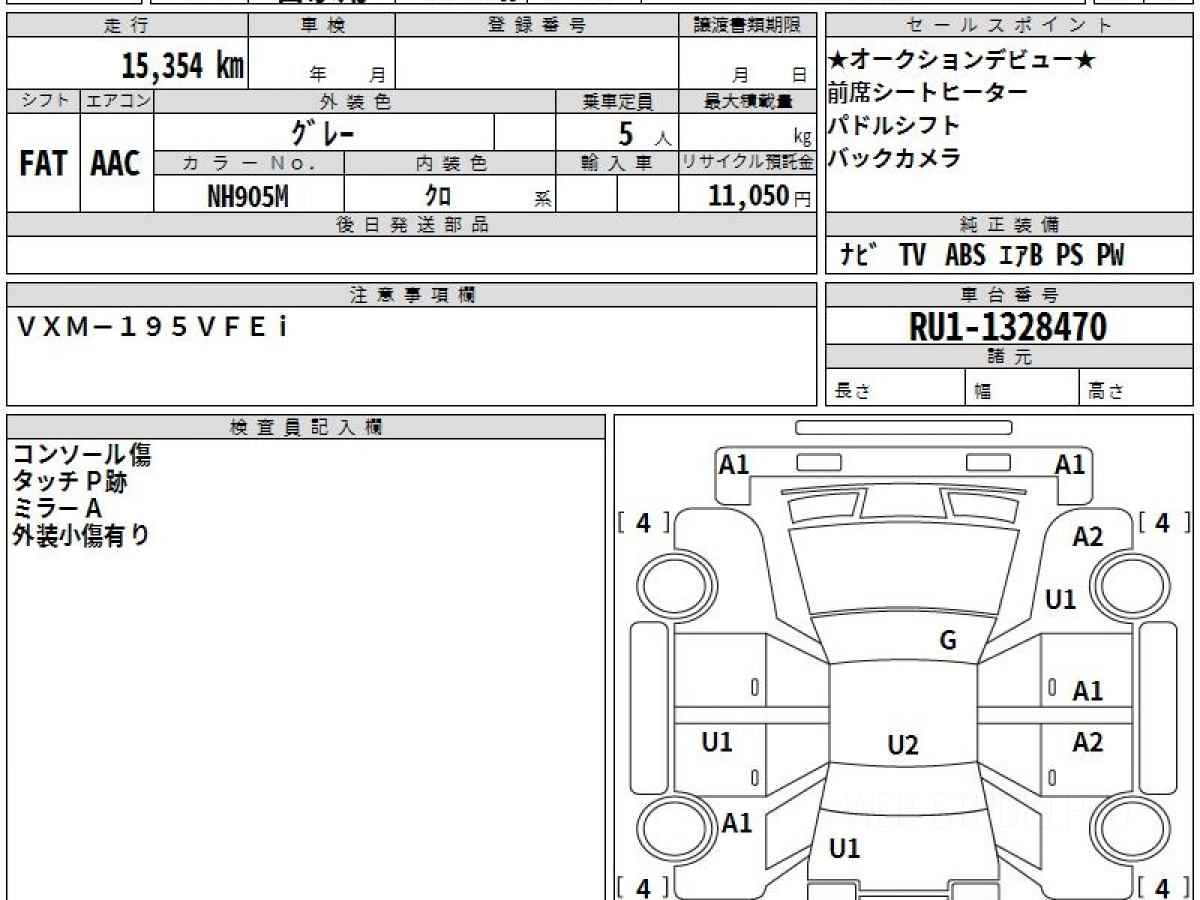Select the FAT transmission value

coord(43,163)
